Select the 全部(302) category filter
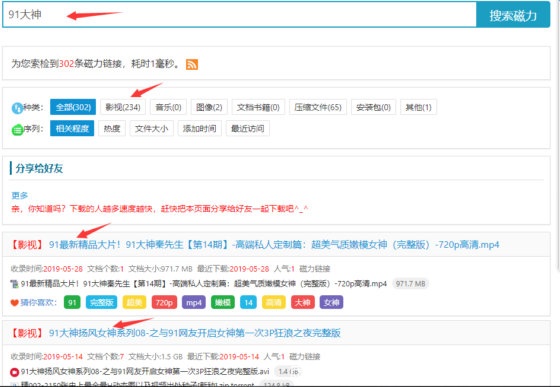 [73, 107]
